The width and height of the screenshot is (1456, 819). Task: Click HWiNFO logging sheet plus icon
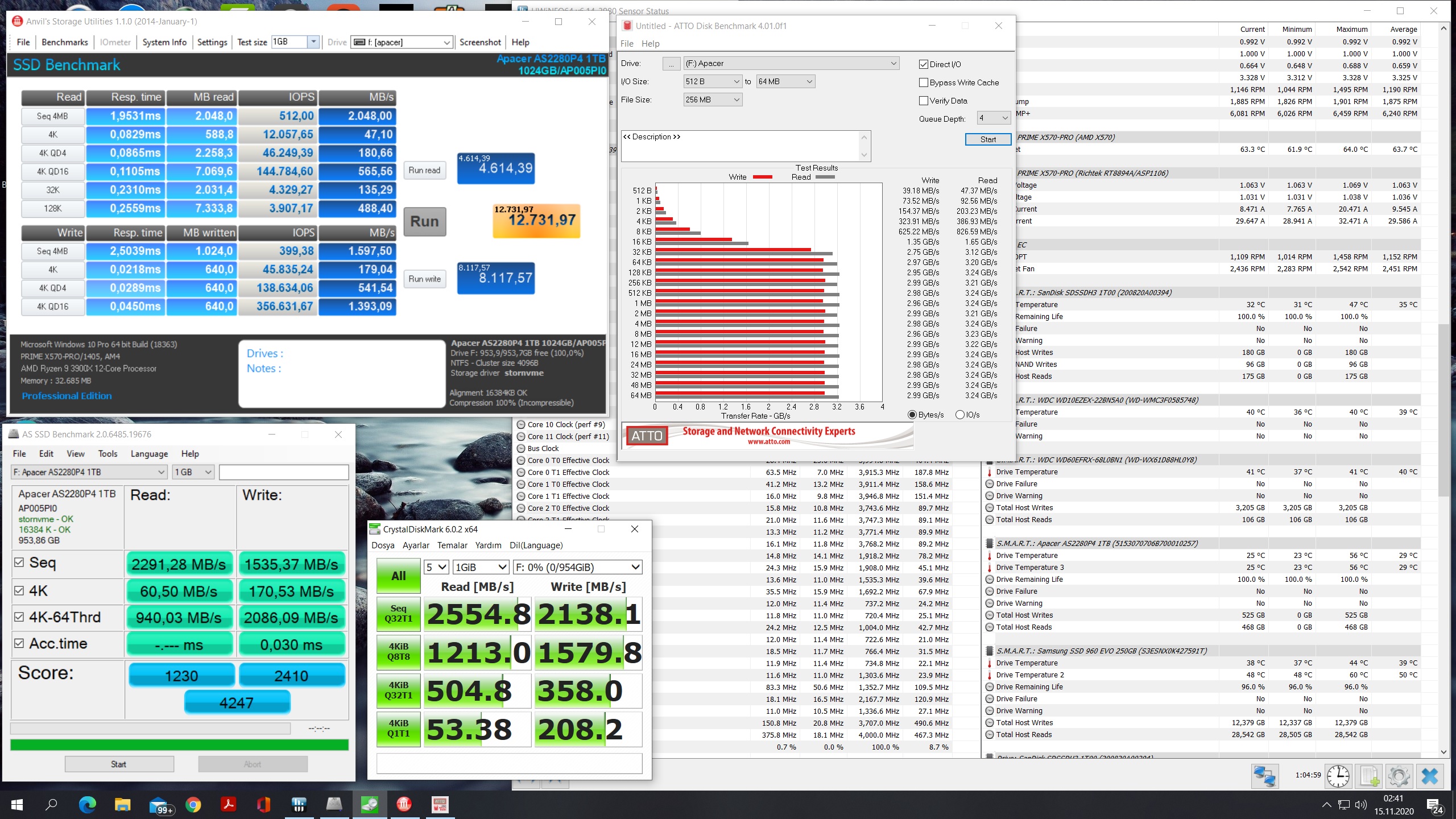1369,776
